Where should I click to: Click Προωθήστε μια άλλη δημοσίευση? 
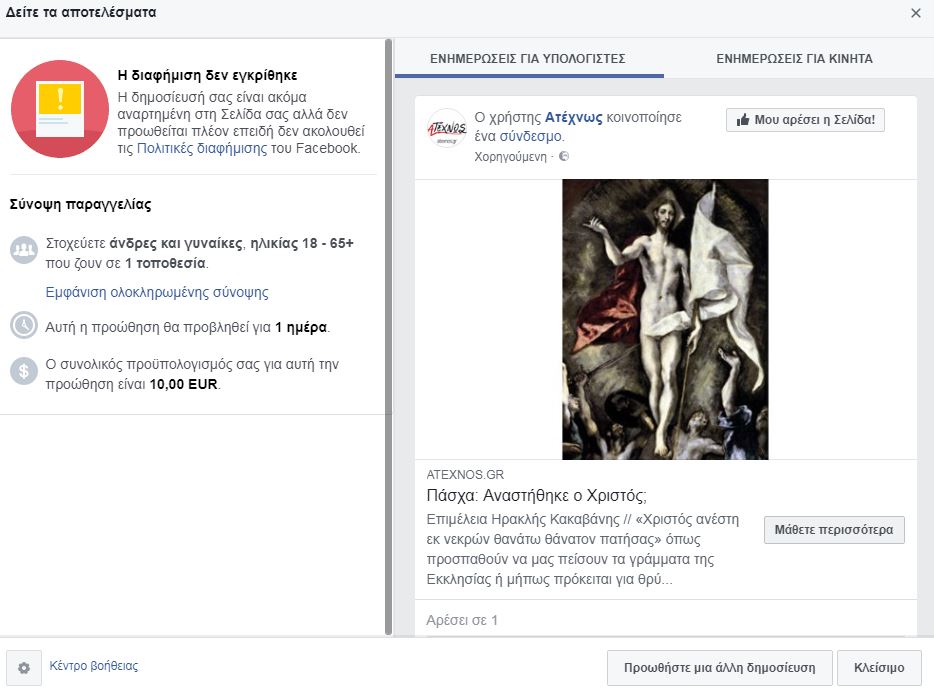tap(719, 667)
